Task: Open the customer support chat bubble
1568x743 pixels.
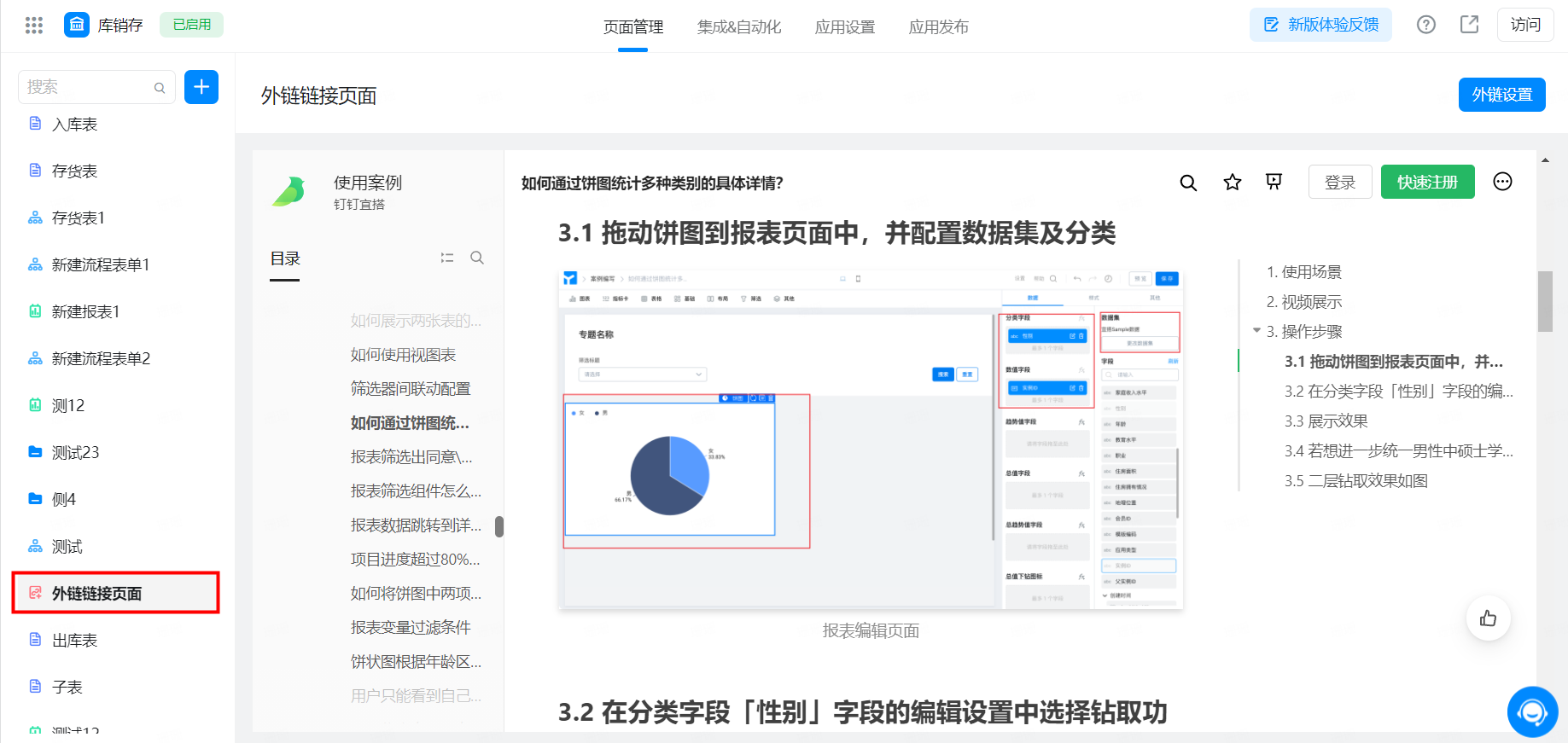Action: pos(1533,711)
